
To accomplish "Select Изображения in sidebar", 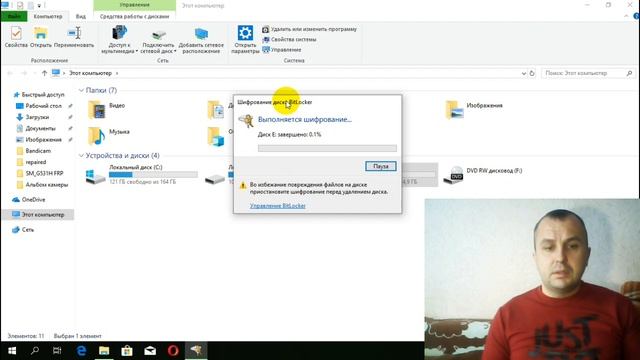I will tap(39, 140).
